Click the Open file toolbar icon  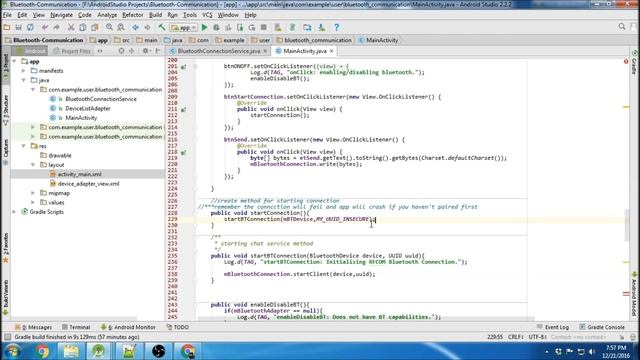click(7, 27)
